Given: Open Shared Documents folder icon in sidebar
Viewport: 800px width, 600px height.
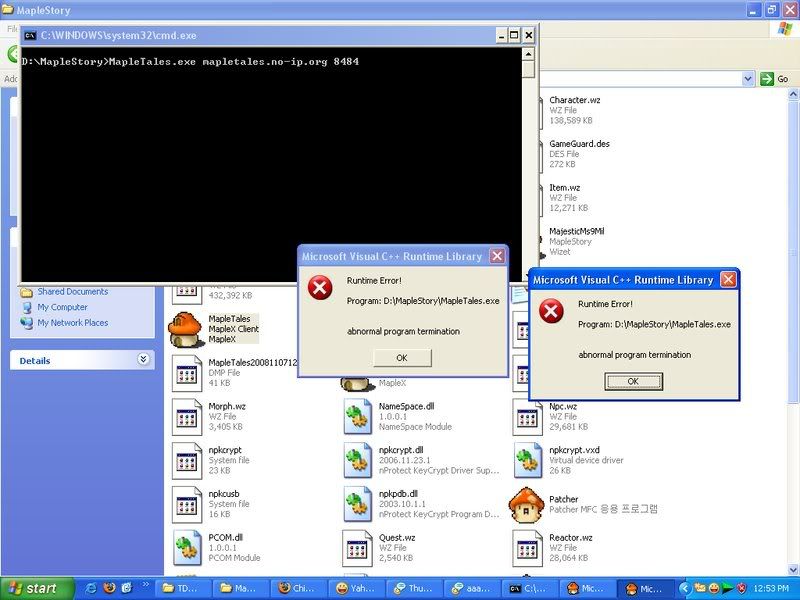Looking at the screenshot, I should tap(26, 292).
